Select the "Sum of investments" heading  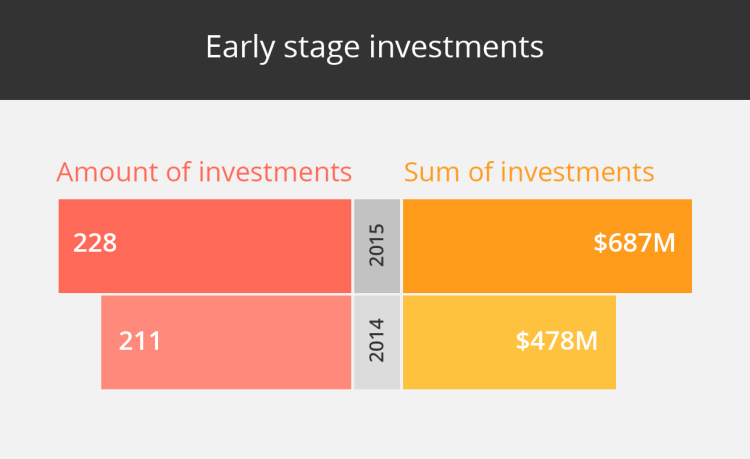point(529,172)
